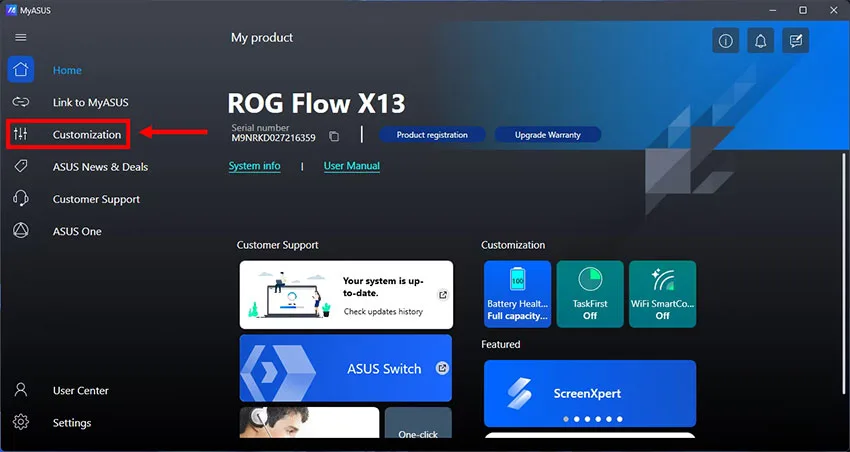Toggle the WiFi SmartConnect tile

[662, 294]
